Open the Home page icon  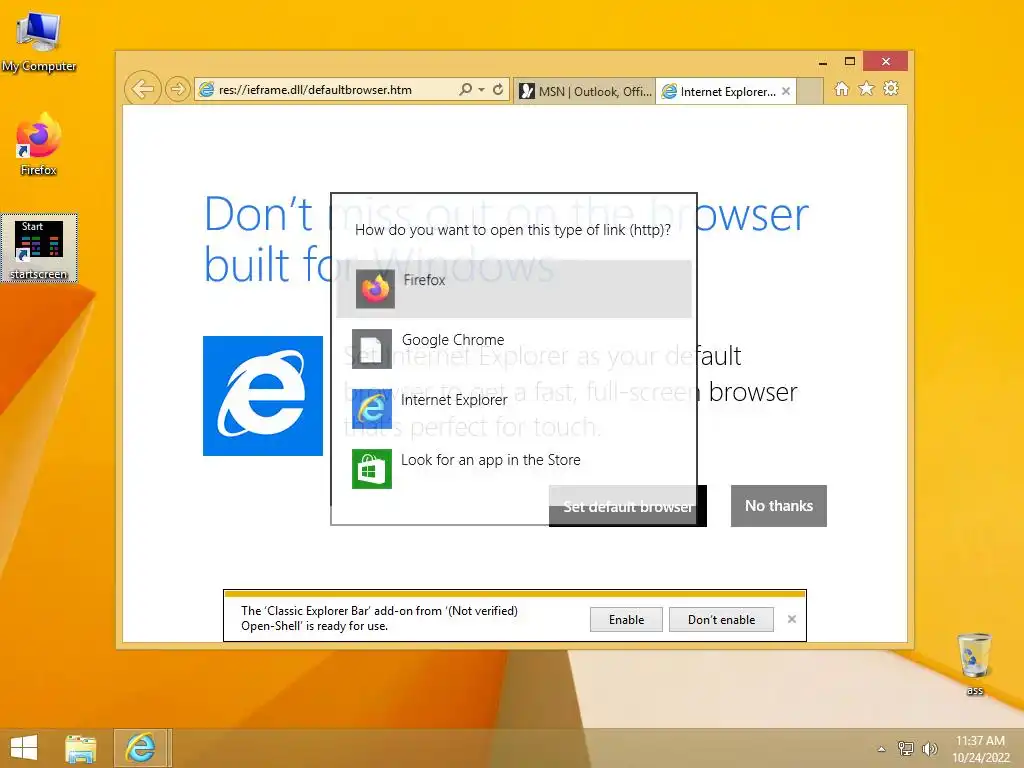click(842, 89)
